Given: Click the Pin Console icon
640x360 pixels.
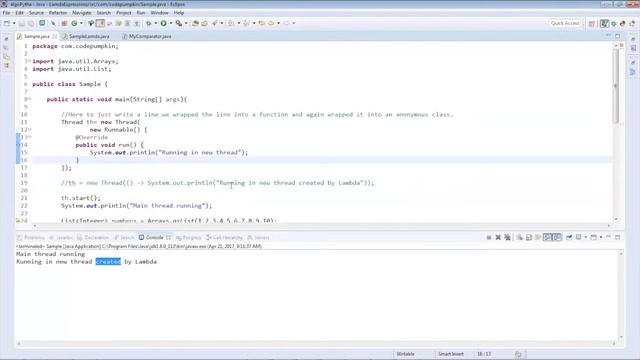Looking at the screenshot, I should click(569, 237).
